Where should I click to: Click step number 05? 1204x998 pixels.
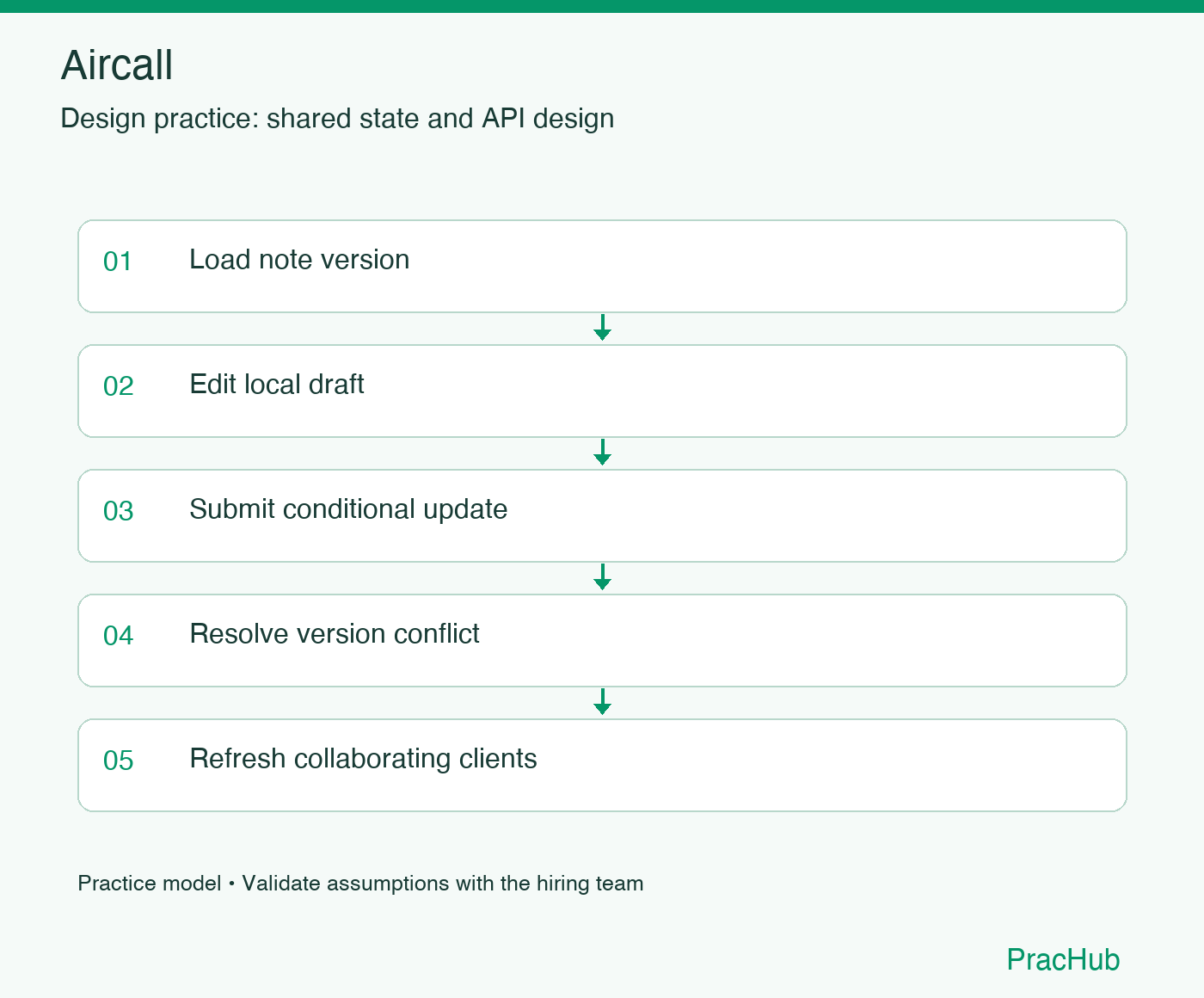coord(119,761)
